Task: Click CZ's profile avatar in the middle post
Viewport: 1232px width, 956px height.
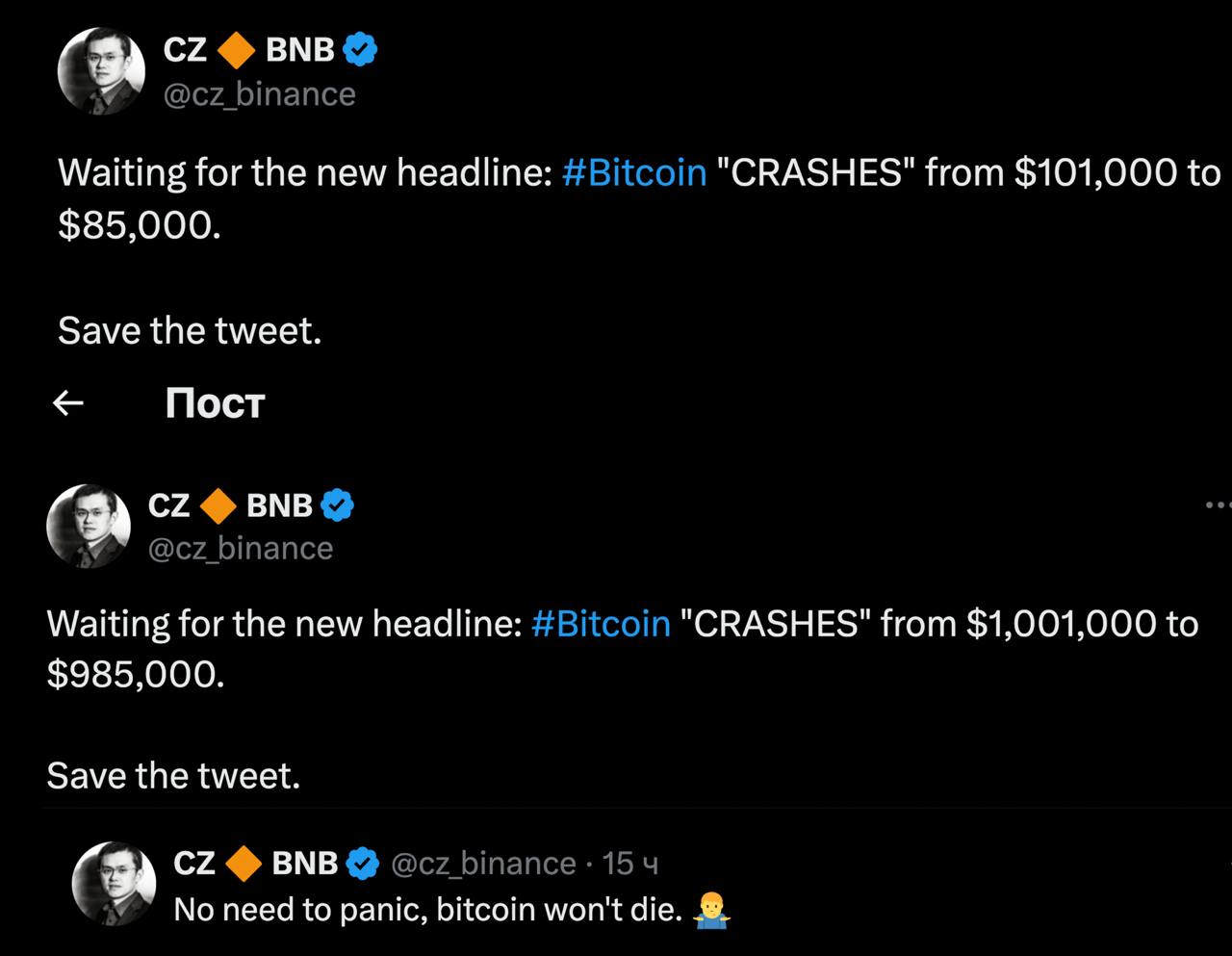Action: pyautogui.click(x=89, y=526)
